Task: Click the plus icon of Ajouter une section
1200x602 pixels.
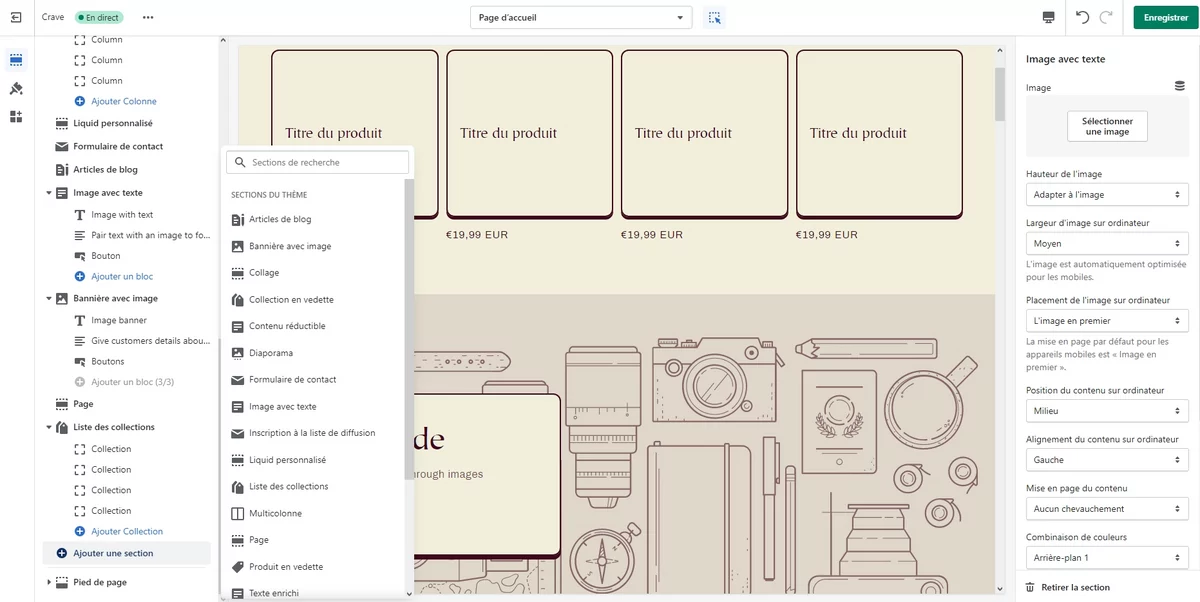Action: (62, 553)
